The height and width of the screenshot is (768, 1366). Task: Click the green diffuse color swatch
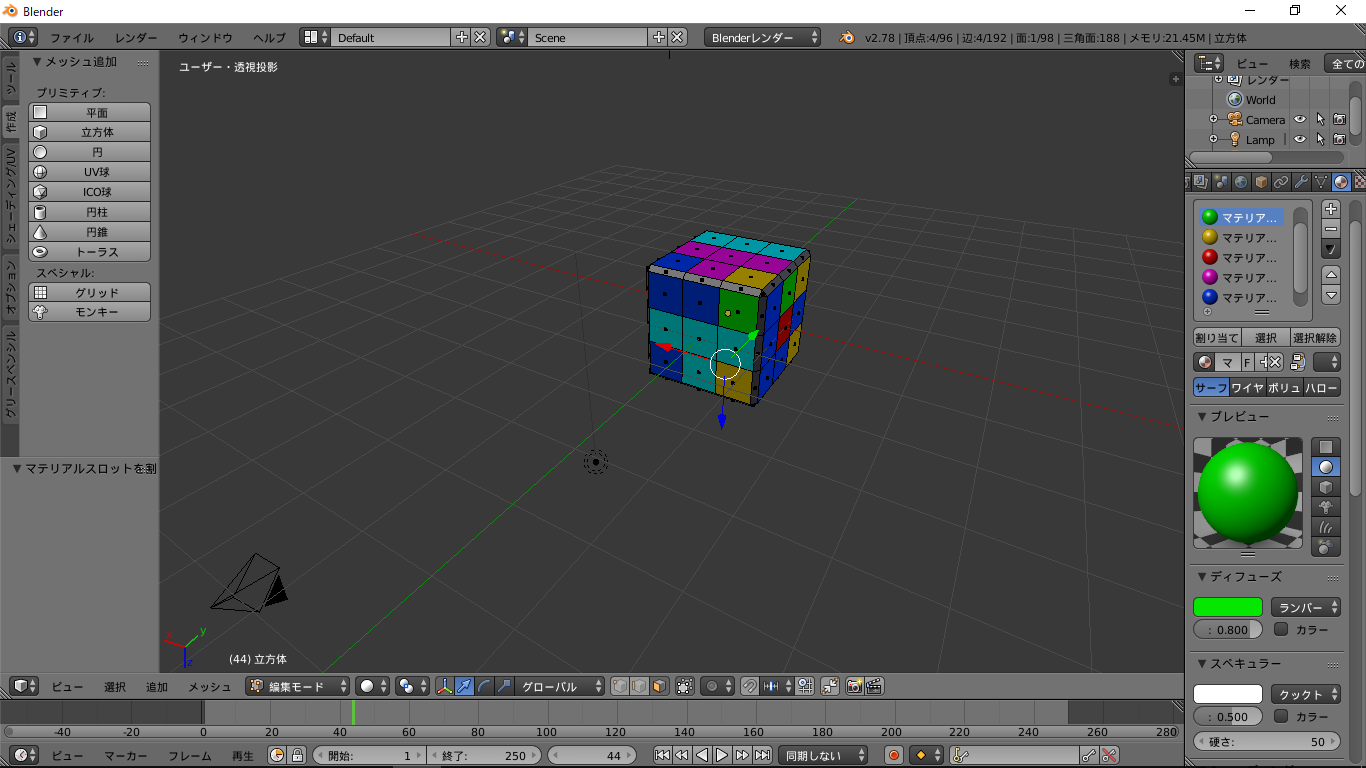click(x=1227, y=607)
